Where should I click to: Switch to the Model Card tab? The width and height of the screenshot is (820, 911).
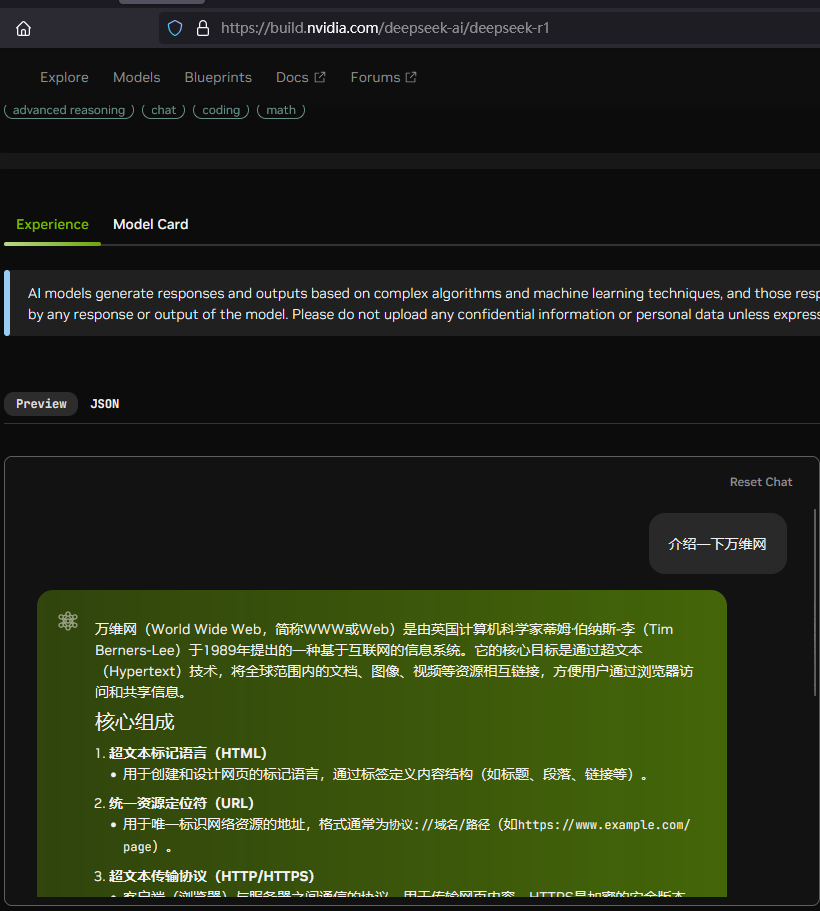coord(151,224)
